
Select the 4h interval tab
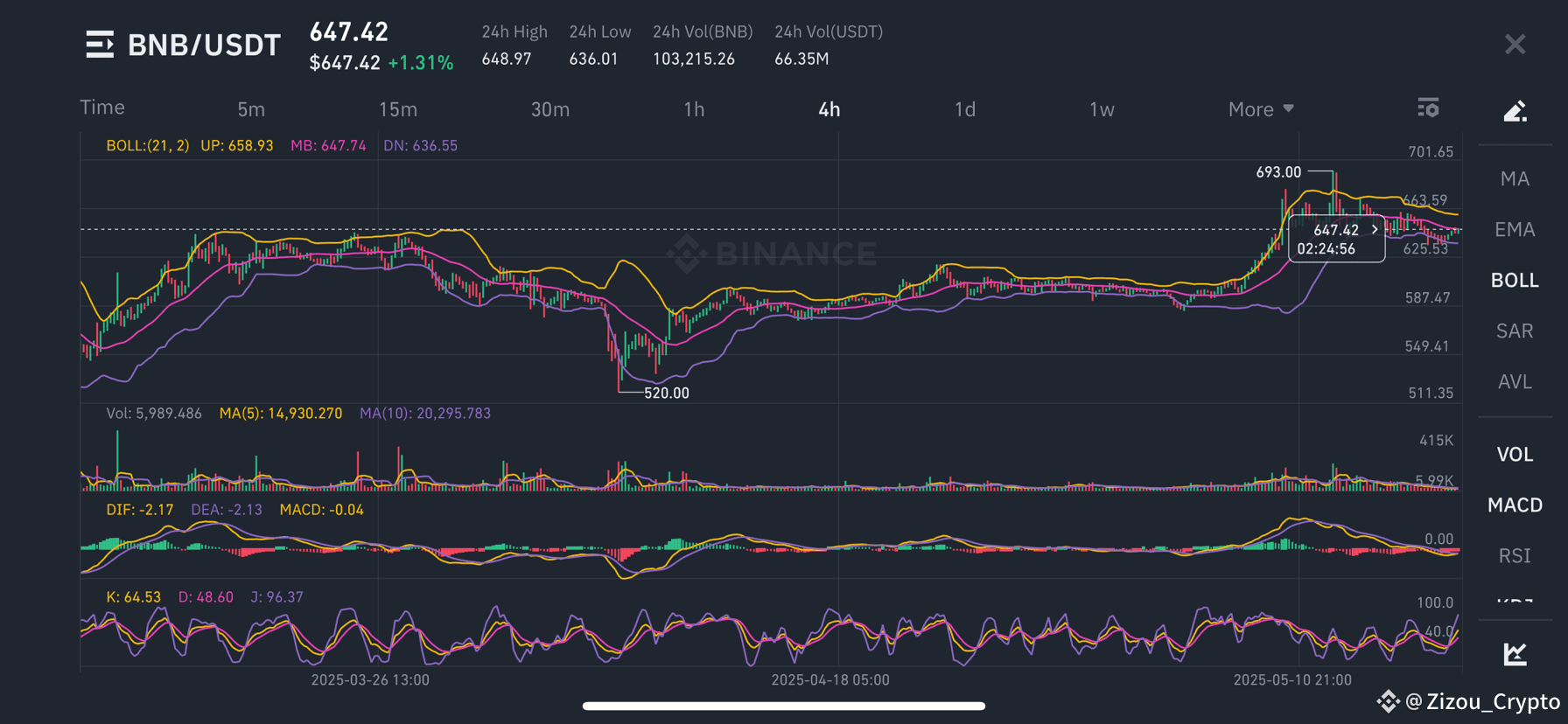pos(829,109)
